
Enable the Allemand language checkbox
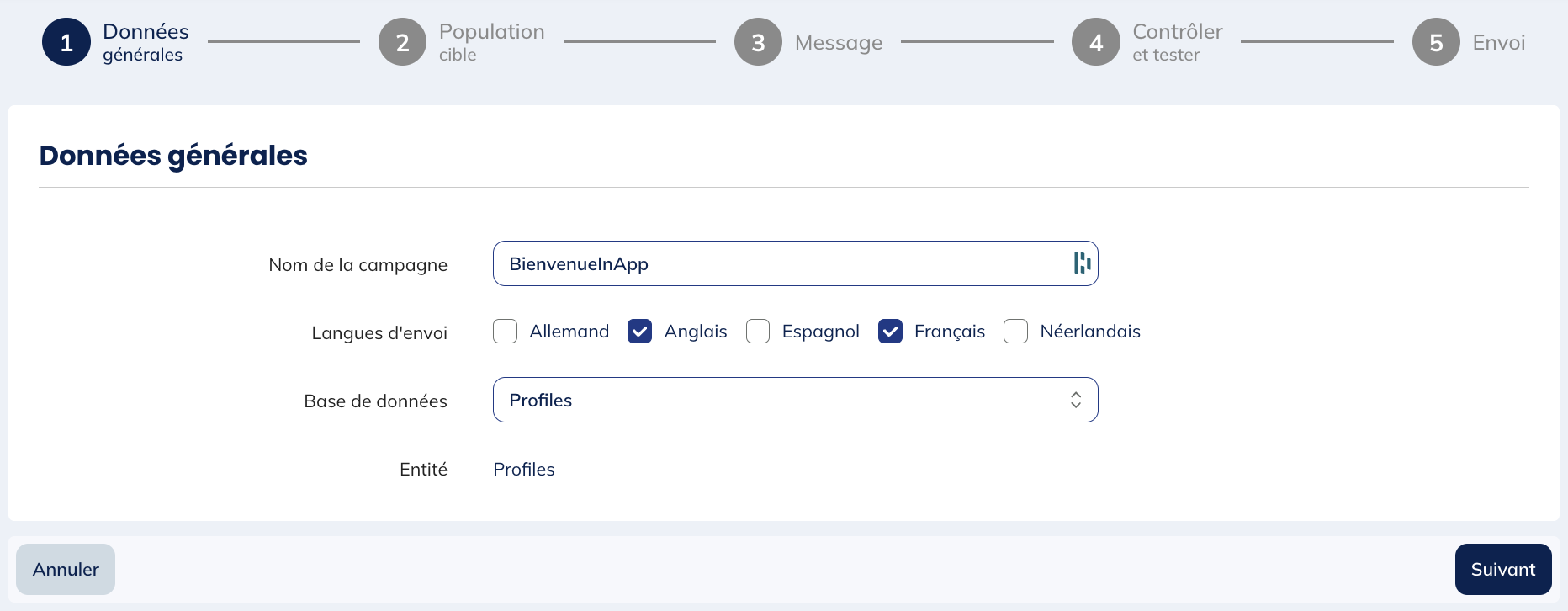pos(506,332)
